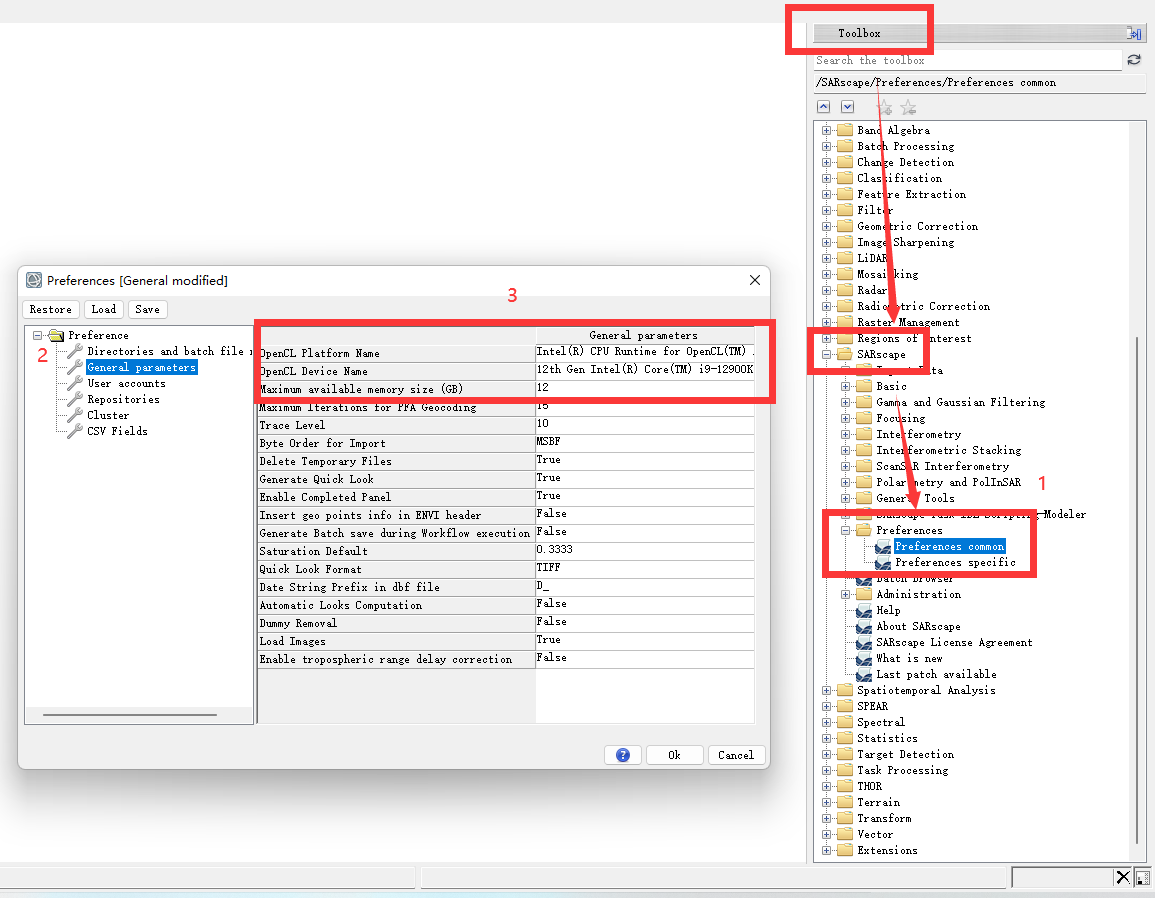The height and width of the screenshot is (898, 1155).
Task: Expand the Change Detection folder
Action: (x=826, y=162)
